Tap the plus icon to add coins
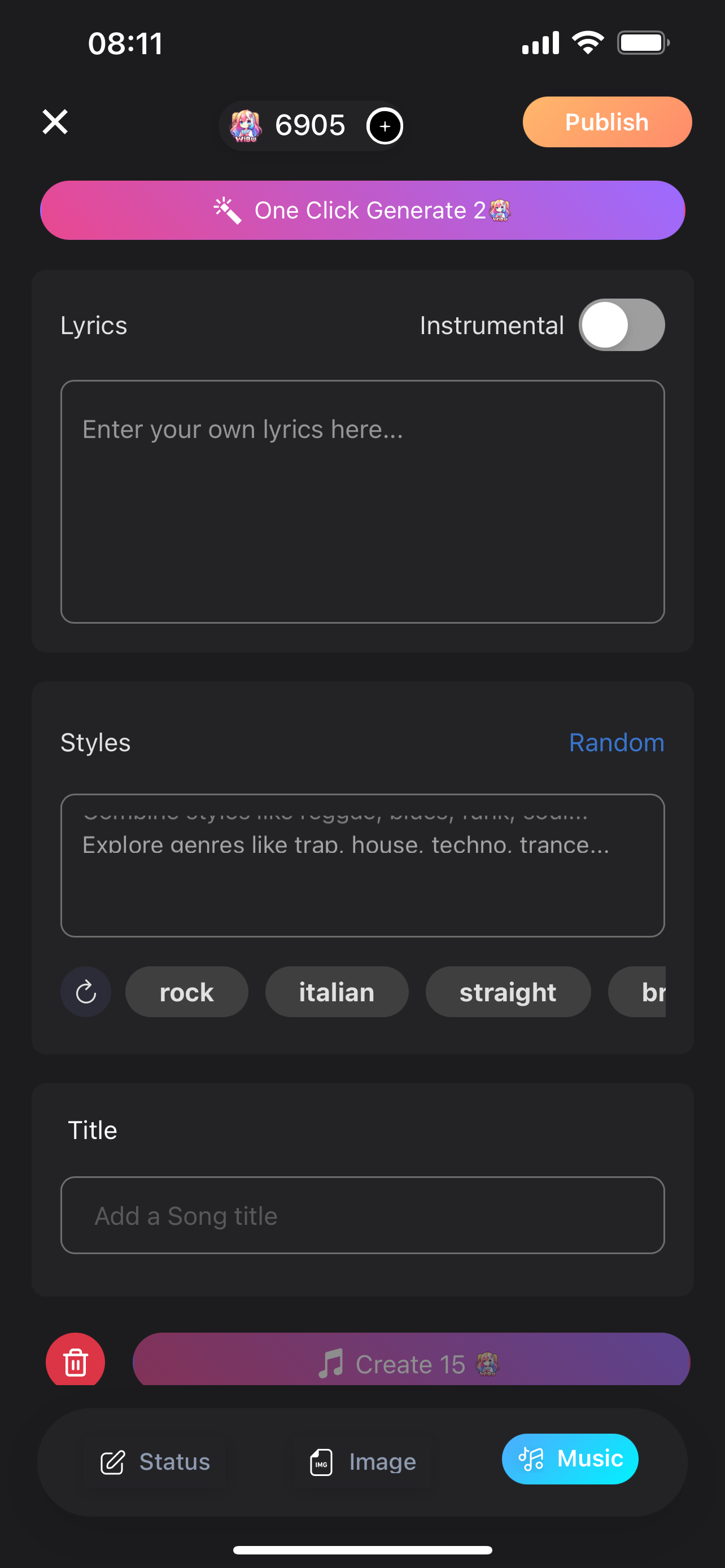Image resolution: width=725 pixels, height=1568 pixels. 385,126
